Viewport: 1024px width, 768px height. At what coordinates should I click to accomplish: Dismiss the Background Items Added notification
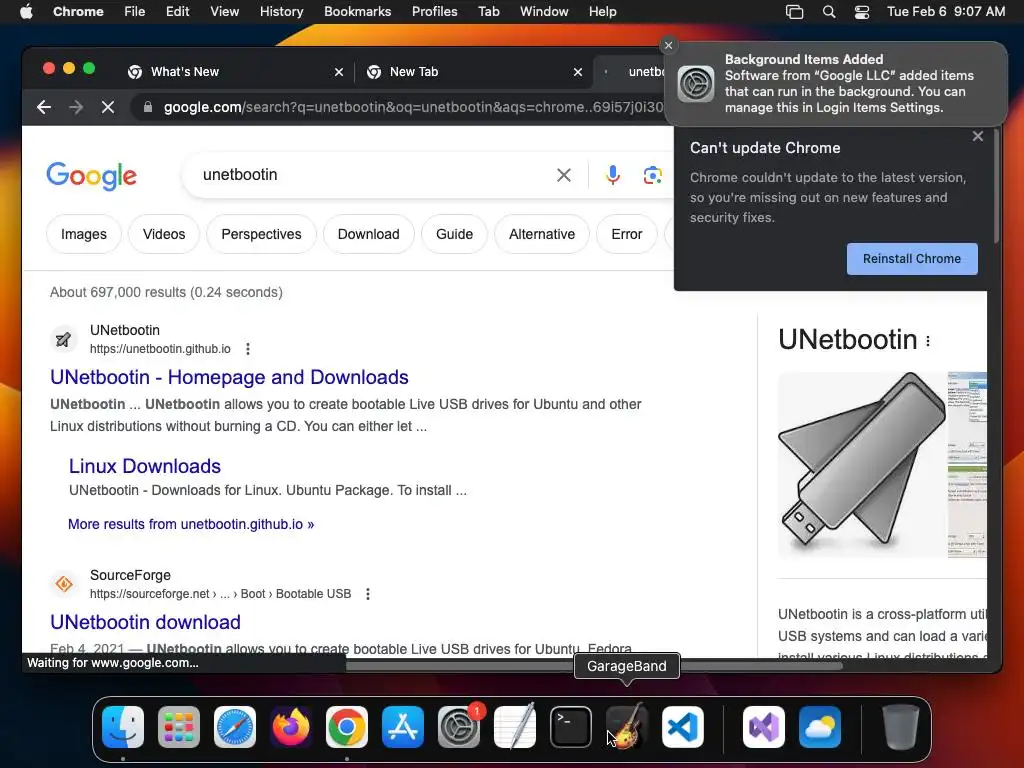[x=668, y=45]
